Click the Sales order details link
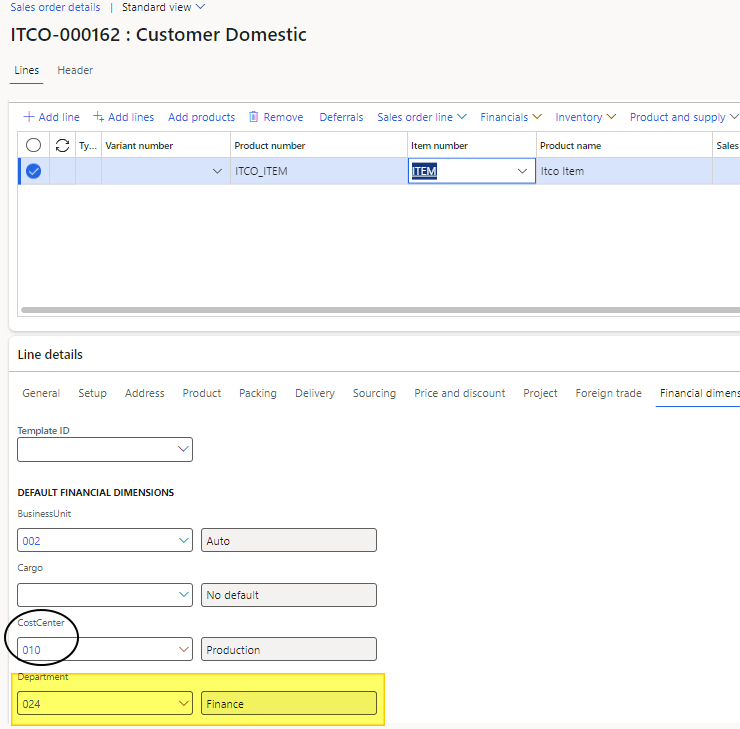This screenshot has height=729, width=740. (x=55, y=7)
